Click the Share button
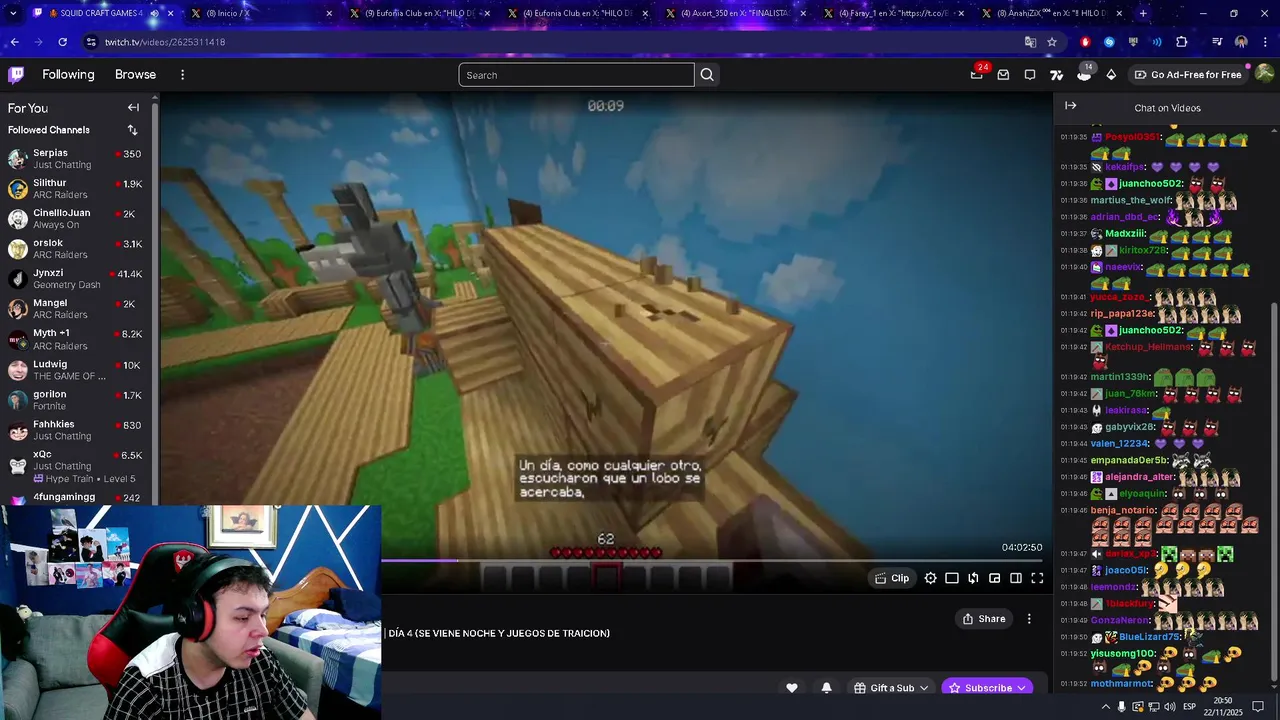 coord(984,619)
